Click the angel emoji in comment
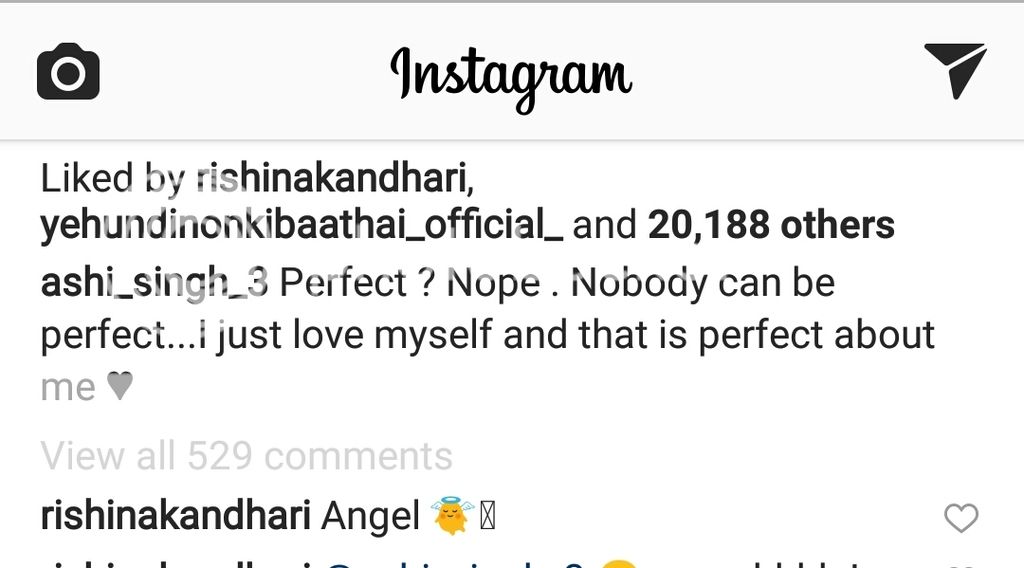The width and height of the screenshot is (1024, 568). coord(451,516)
